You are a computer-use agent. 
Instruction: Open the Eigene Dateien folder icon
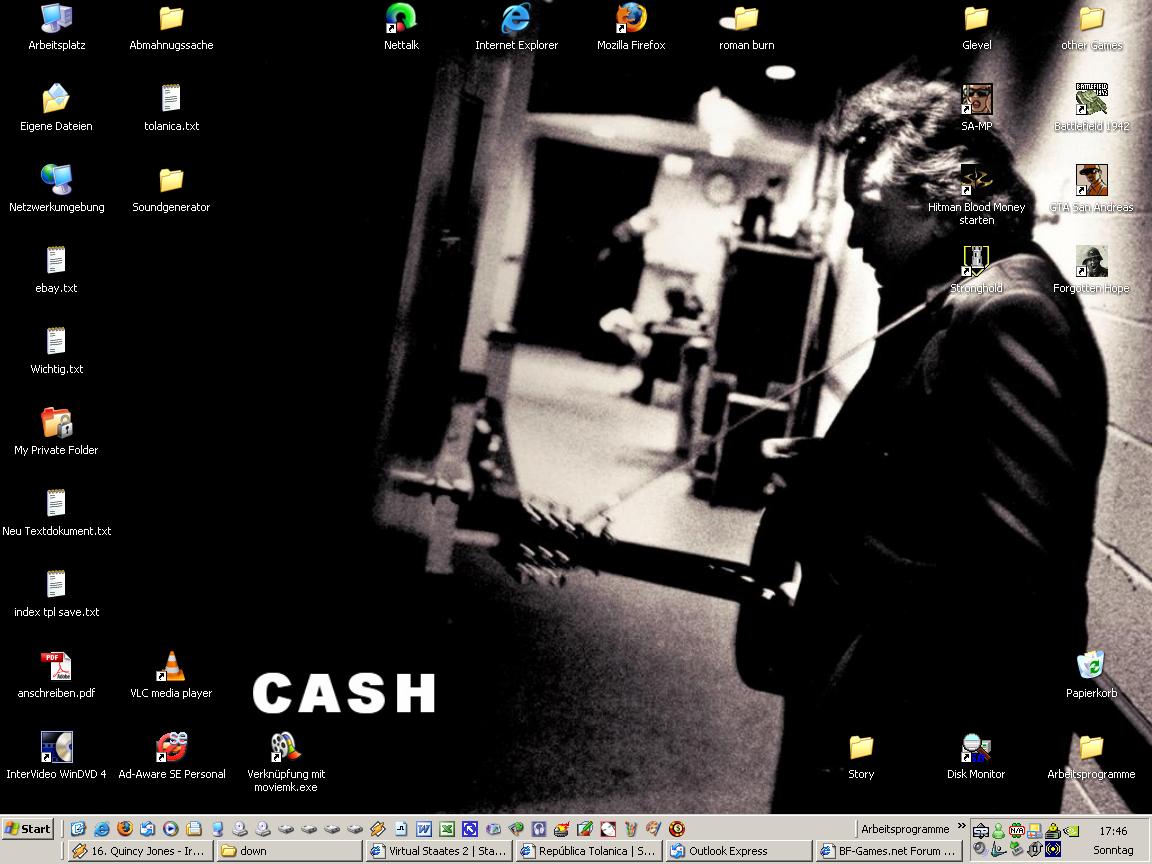click(56, 108)
